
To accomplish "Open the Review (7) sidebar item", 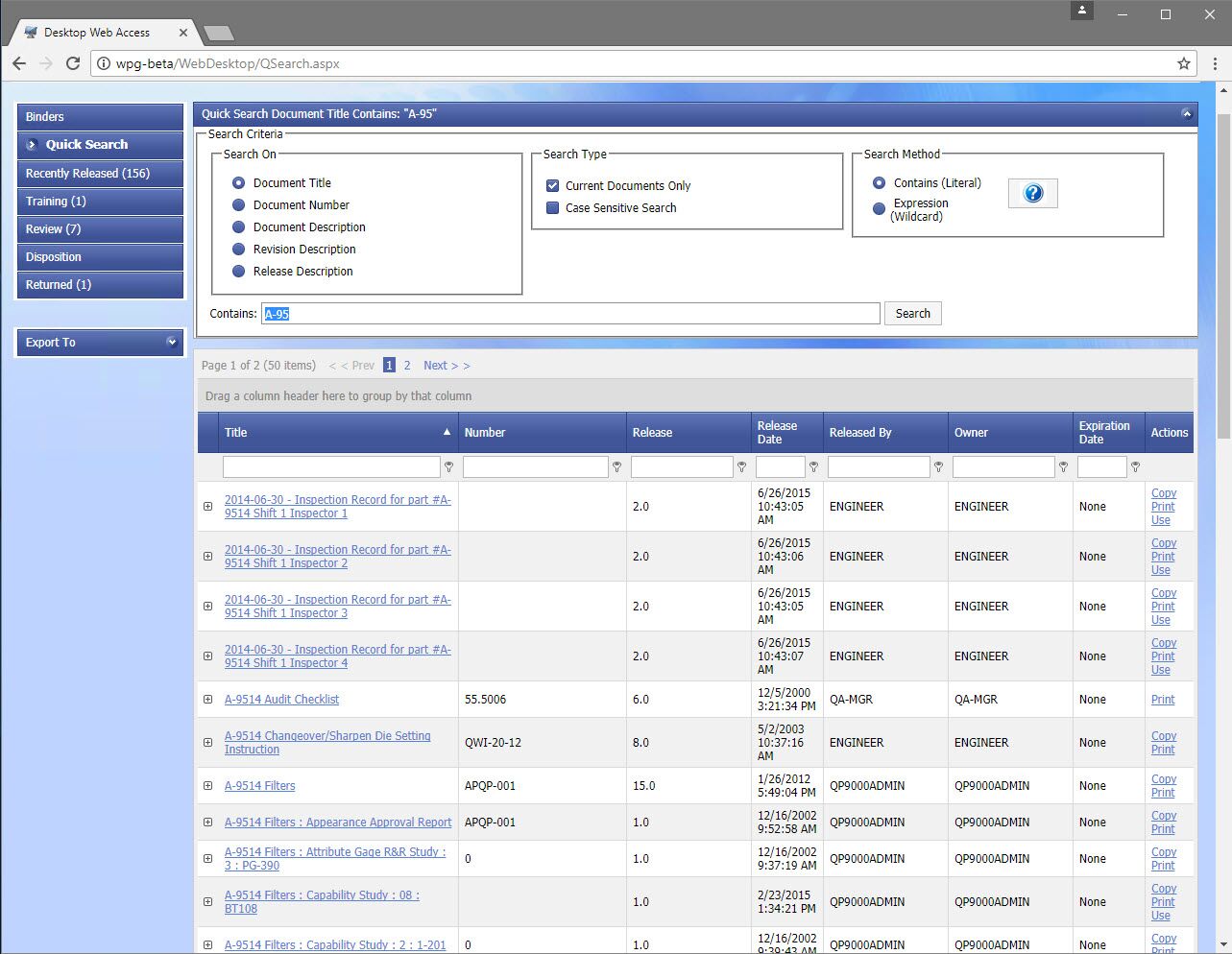I will click(100, 229).
